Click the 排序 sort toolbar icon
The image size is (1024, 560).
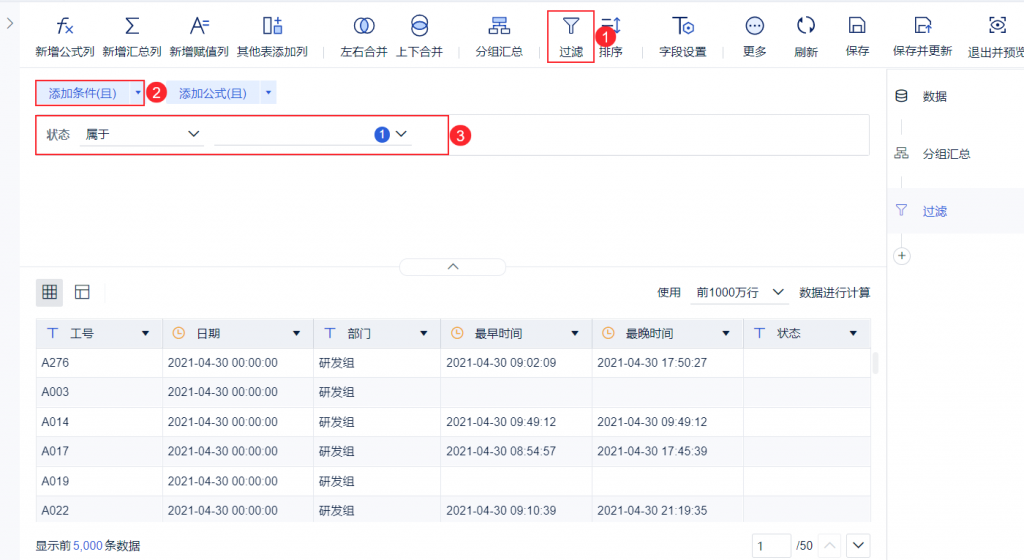tap(611, 26)
